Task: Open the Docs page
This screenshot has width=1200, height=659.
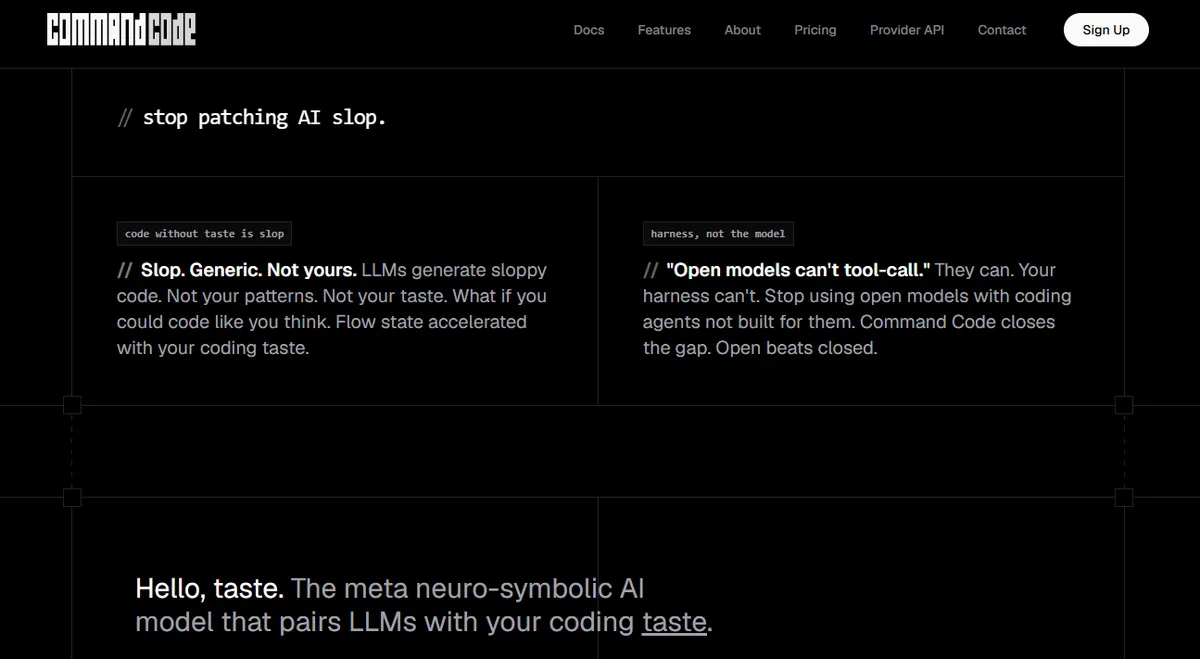Action: tap(589, 30)
